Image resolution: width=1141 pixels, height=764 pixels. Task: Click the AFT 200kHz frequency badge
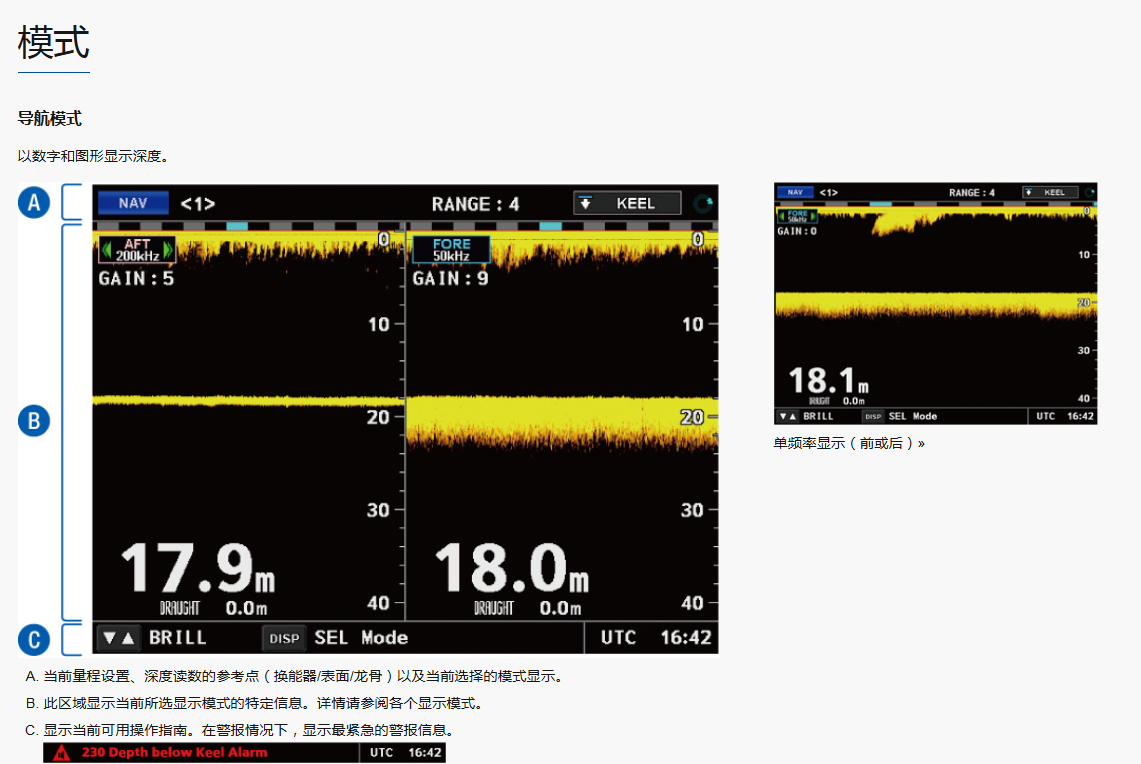(x=137, y=250)
